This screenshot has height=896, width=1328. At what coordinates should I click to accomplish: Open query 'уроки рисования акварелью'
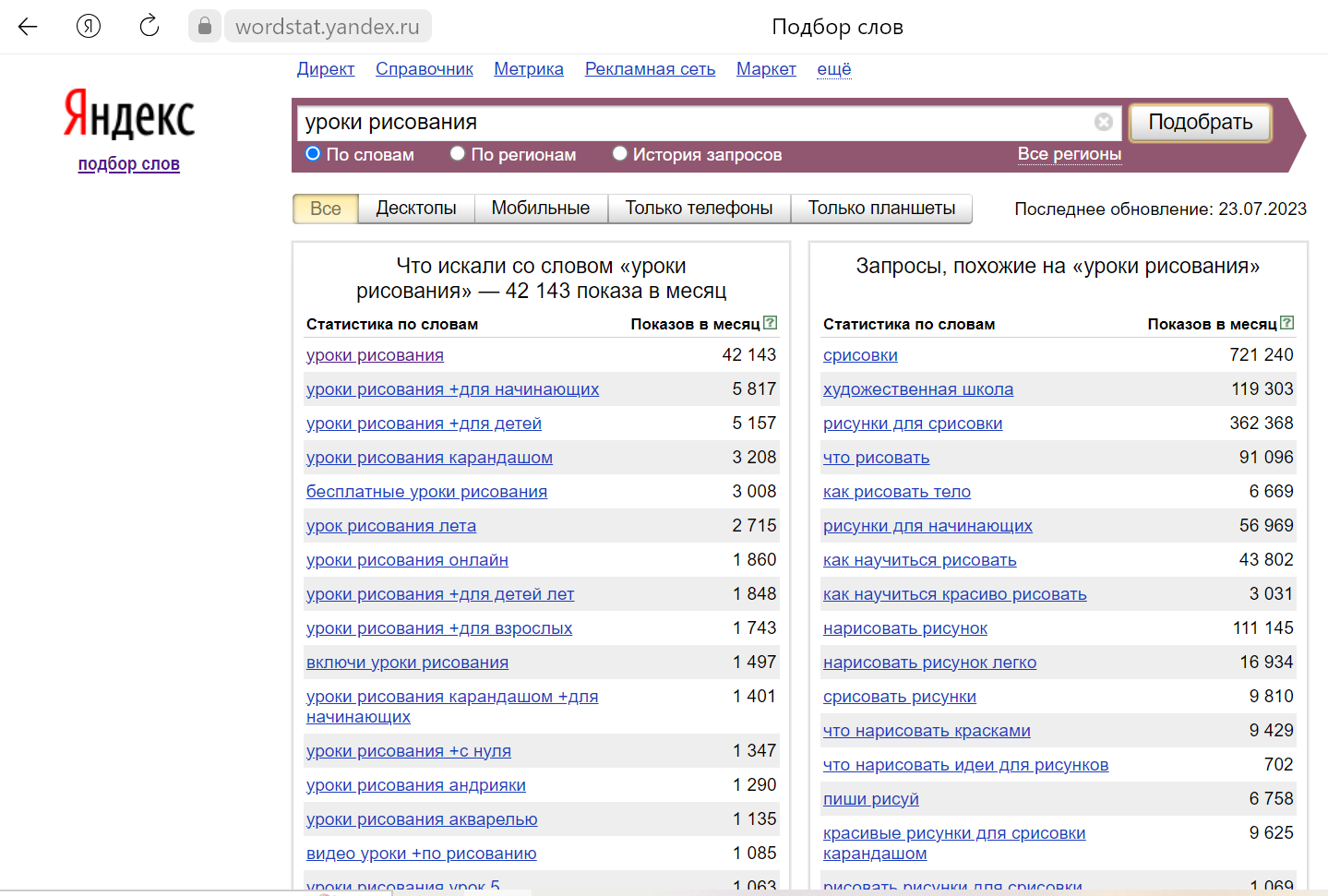pos(422,819)
